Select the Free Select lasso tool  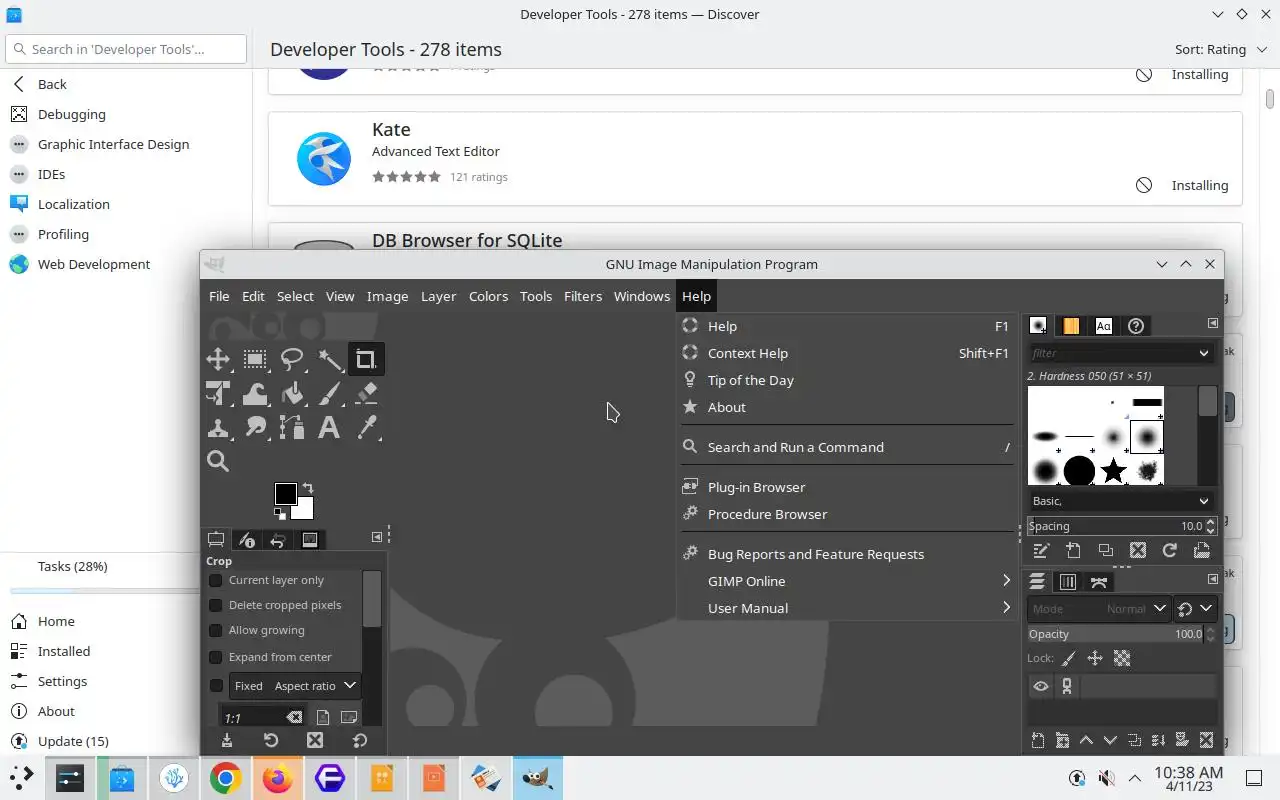tap(292, 359)
